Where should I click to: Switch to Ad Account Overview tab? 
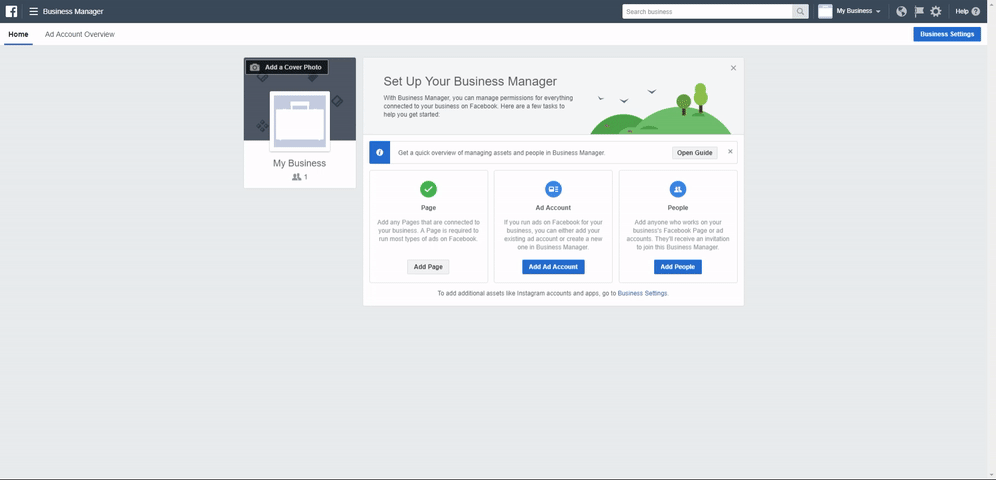click(x=80, y=34)
